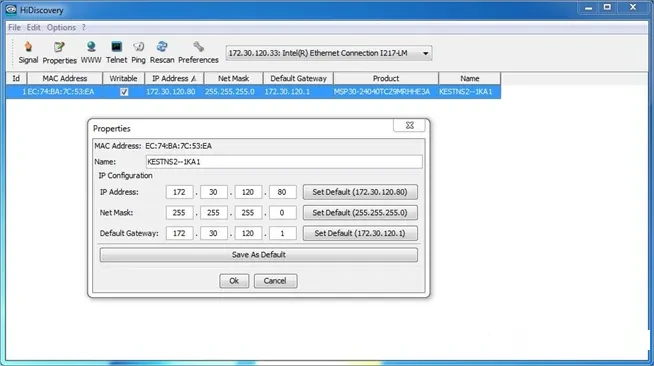This screenshot has height=366, width=654.
Task: Close the HiDiscovery window
Action: pyautogui.click(x=633, y=8)
